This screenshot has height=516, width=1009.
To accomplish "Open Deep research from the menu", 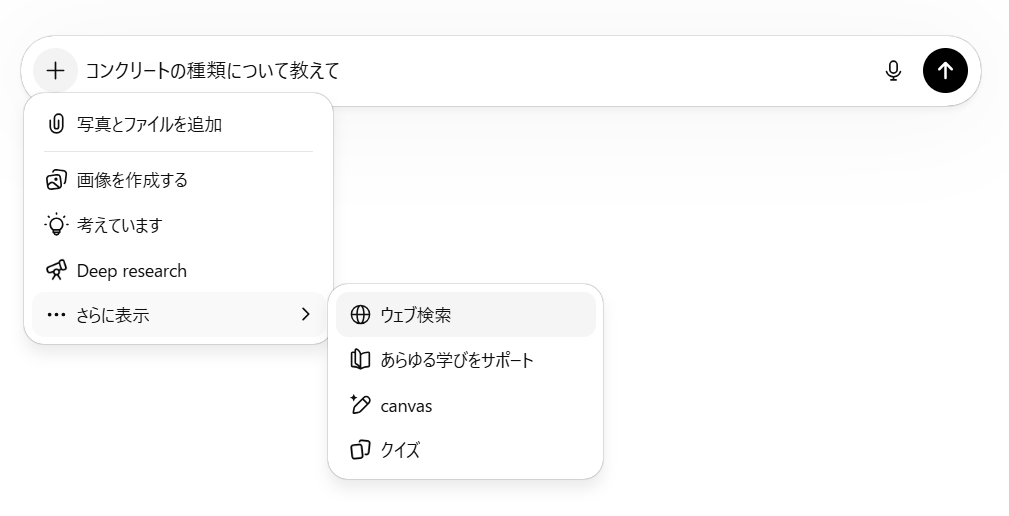I will tap(132, 271).
